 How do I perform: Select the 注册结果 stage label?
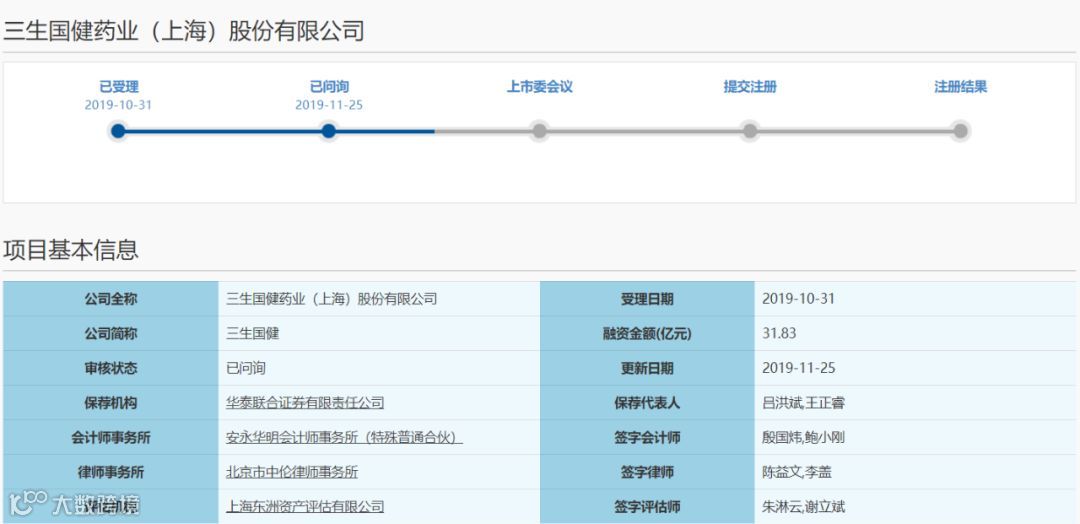point(960,87)
